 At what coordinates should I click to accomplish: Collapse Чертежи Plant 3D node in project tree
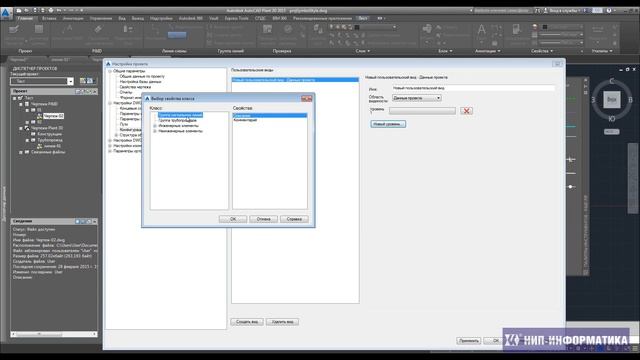point(21,128)
